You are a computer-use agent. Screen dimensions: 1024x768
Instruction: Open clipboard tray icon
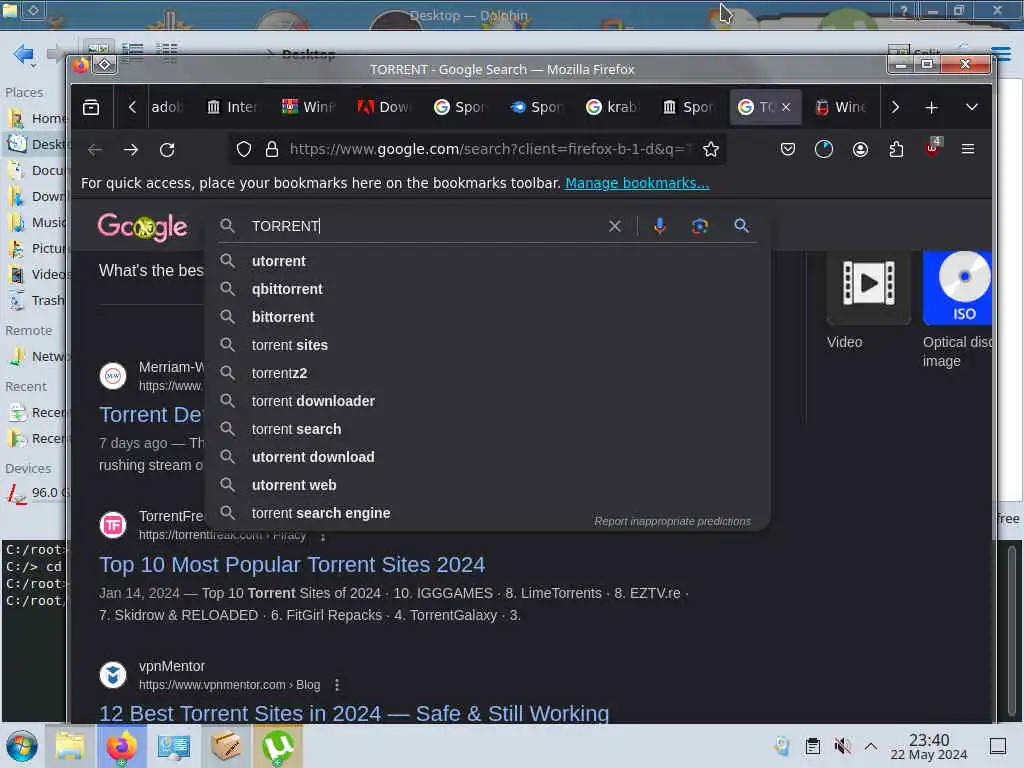click(x=812, y=746)
